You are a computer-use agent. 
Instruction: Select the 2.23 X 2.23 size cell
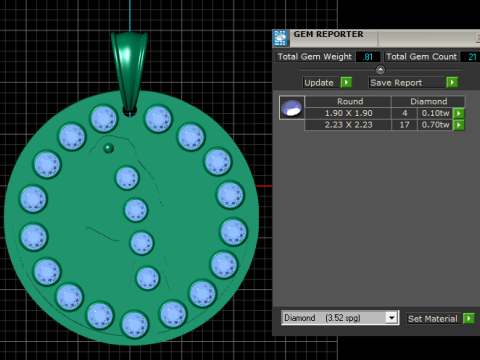click(x=348, y=125)
